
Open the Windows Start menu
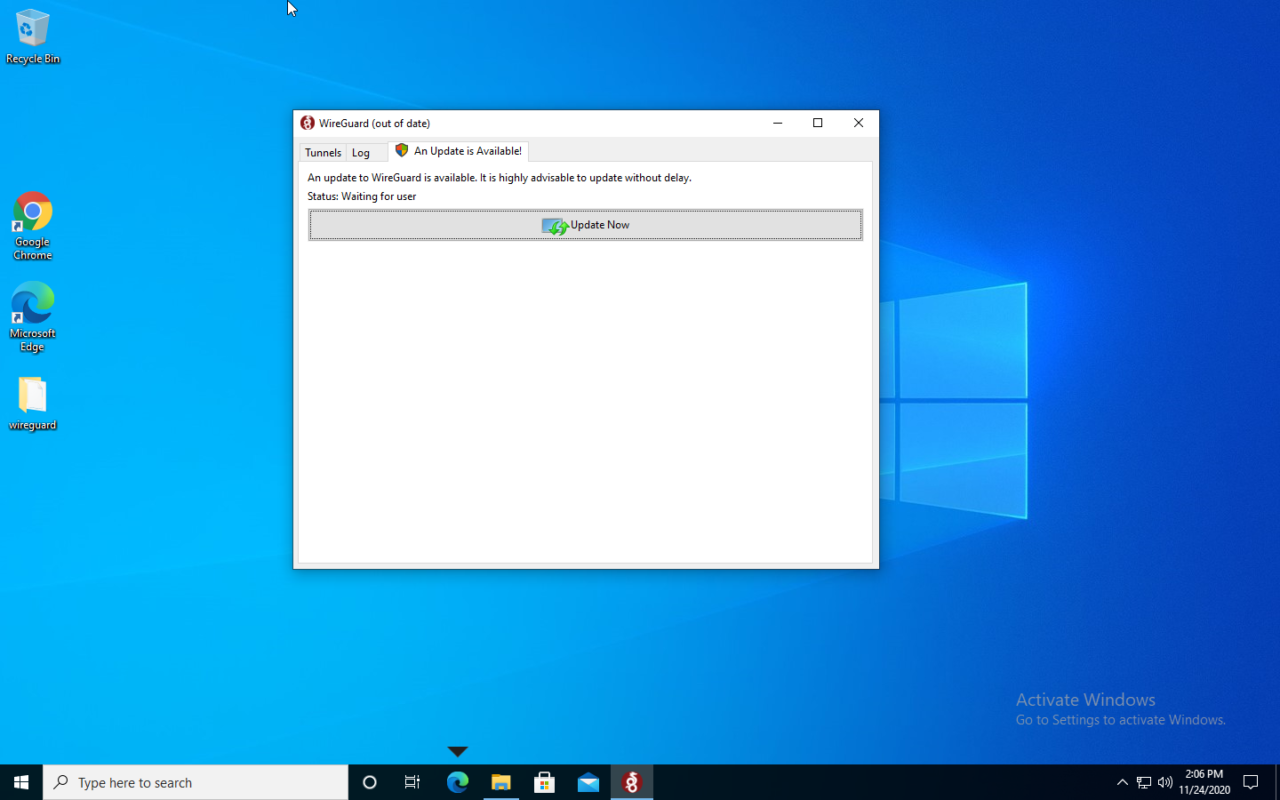click(21, 782)
